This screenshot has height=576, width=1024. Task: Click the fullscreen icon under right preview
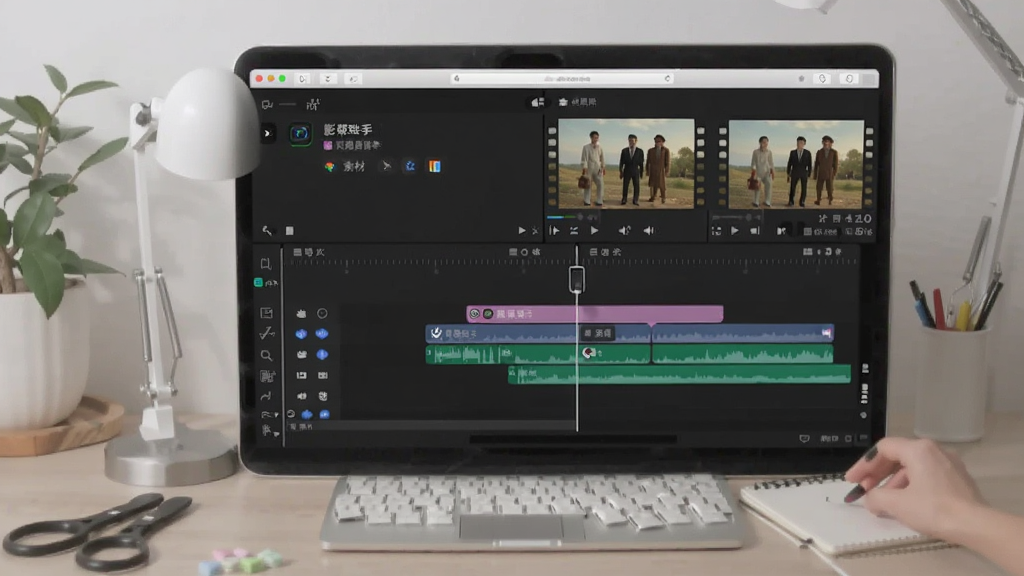click(x=716, y=231)
